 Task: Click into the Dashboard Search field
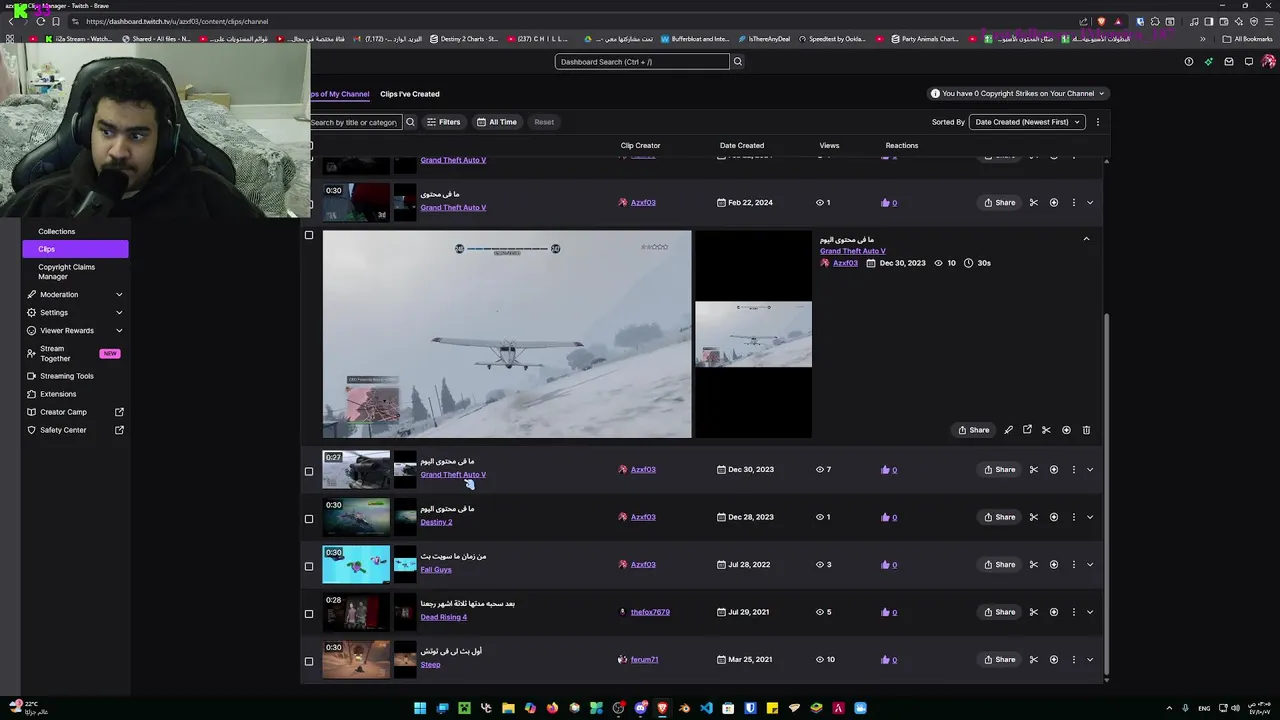pos(642,62)
